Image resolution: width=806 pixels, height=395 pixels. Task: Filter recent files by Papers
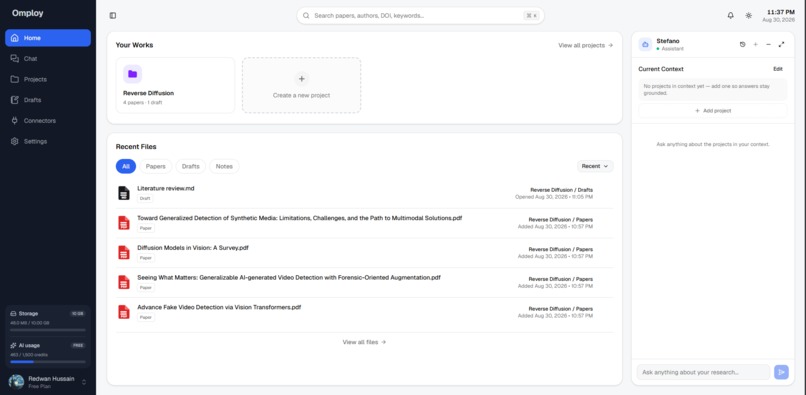[x=156, y=166]
